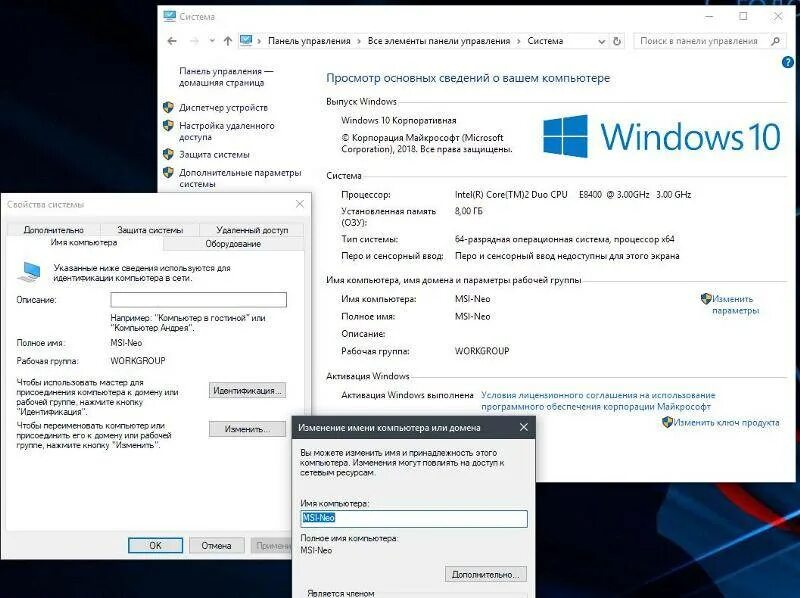Click shield icon beside 'Настройка удаленного доступа'
Screen dimensions: 800x598
(168, 126)
